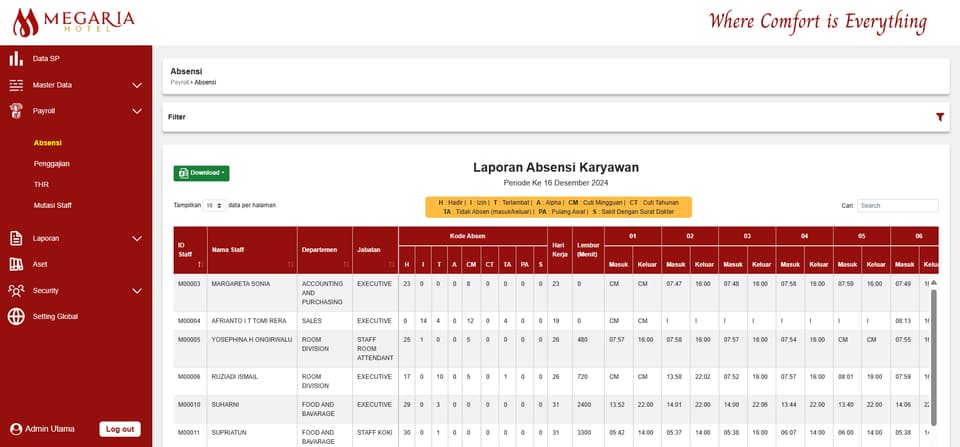This screenshot has height=447, width=960.
Task: Open the THR submenu item
Action: 41,184
